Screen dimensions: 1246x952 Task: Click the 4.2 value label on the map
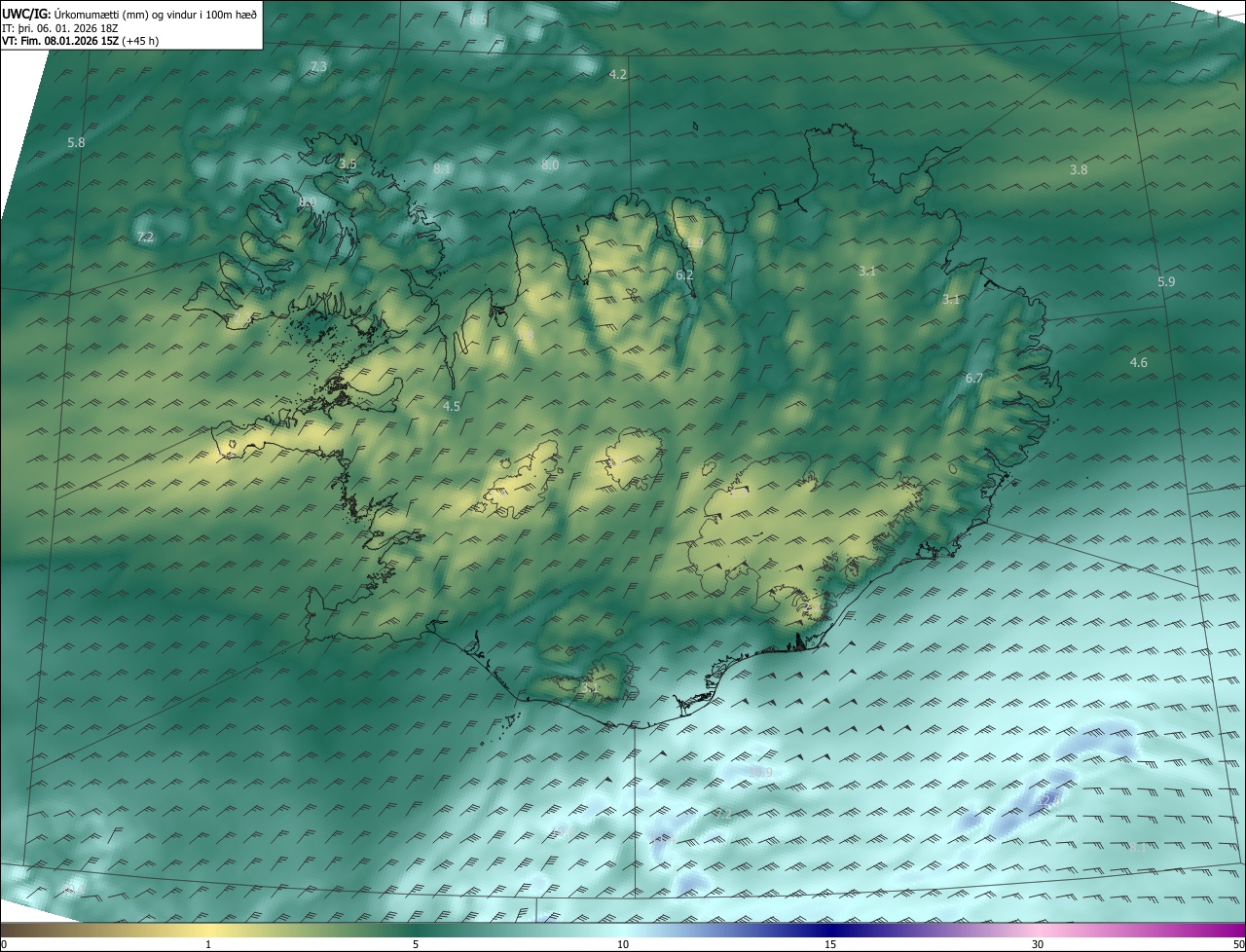[x=618, y=74]
